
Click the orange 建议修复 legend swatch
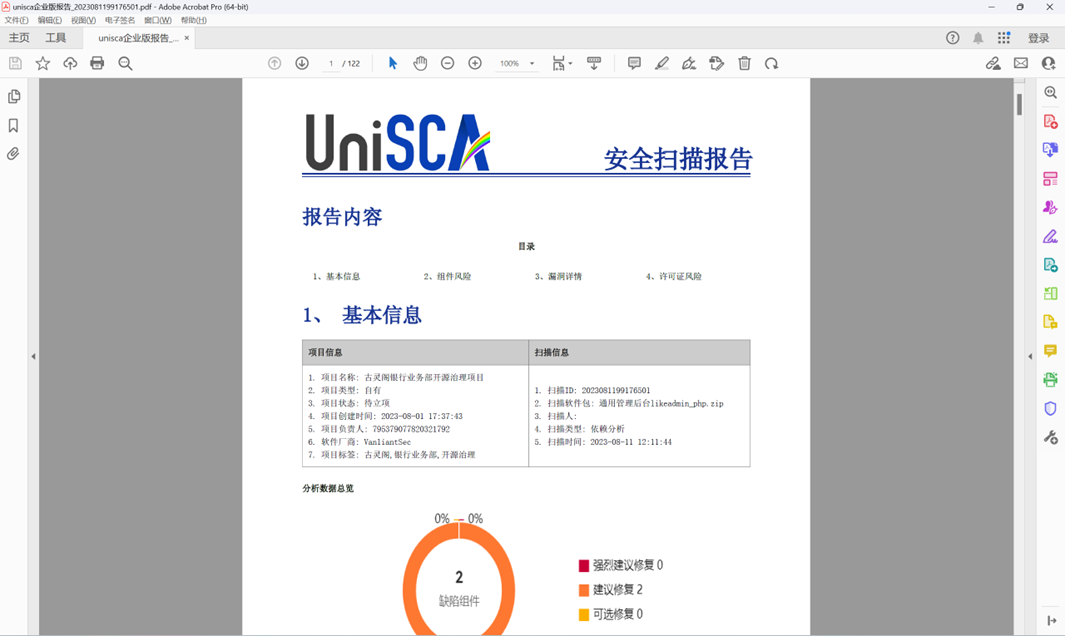(583, 590)
